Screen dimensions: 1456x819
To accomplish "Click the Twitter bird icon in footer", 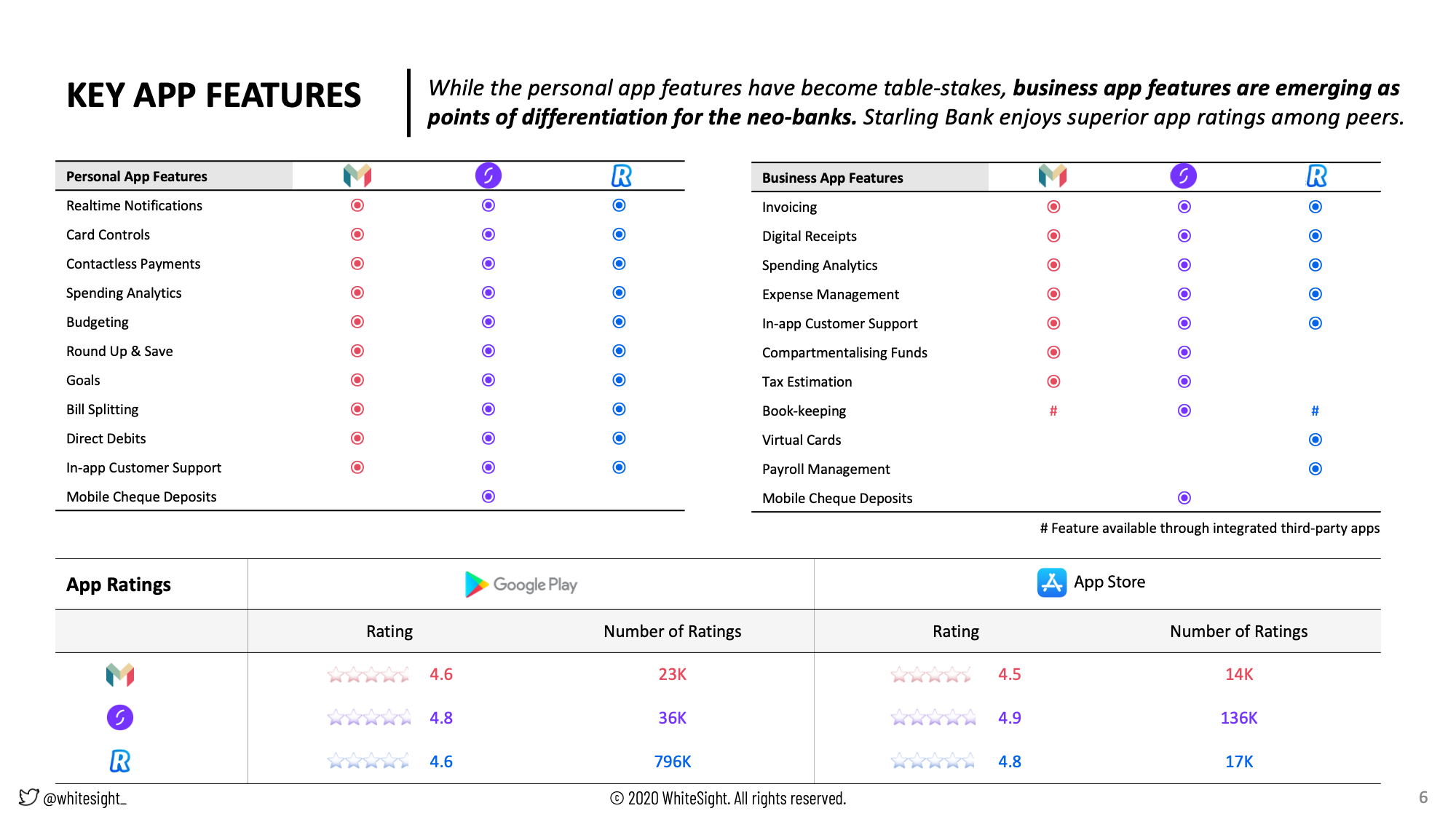I will point(28,797).
